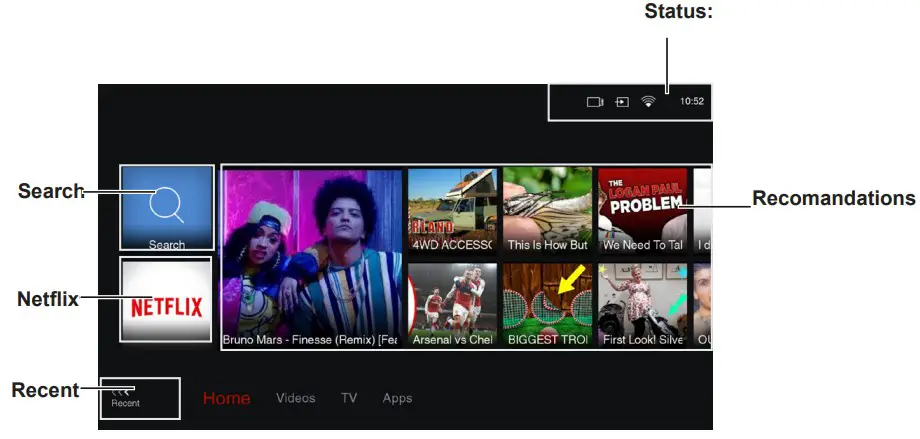Open the 4WD ACCESSO video thumbnail
This screenshot has height=439, width=920.
point(452,211)
